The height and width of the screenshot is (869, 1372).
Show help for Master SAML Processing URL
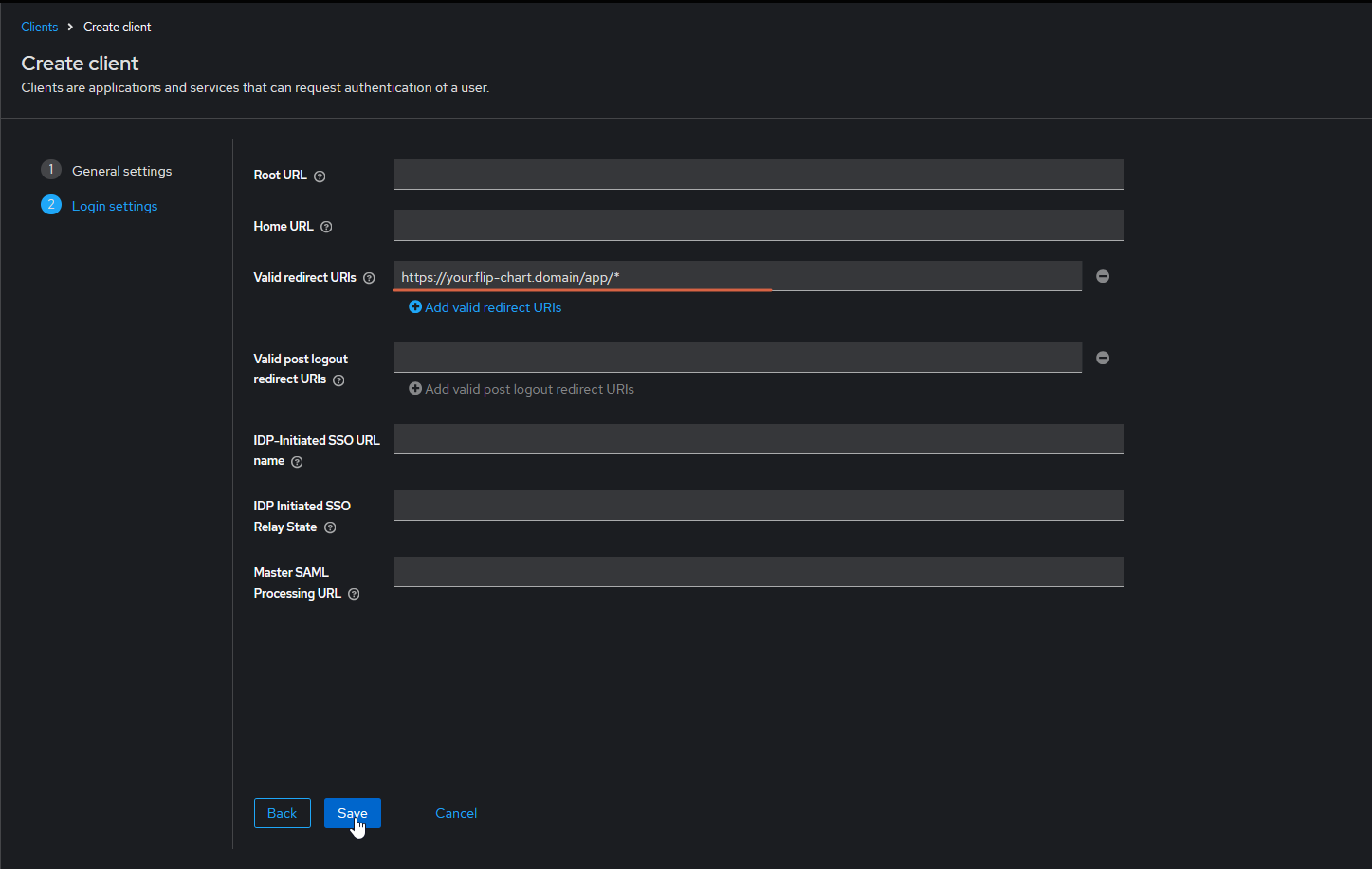(354, 595)
